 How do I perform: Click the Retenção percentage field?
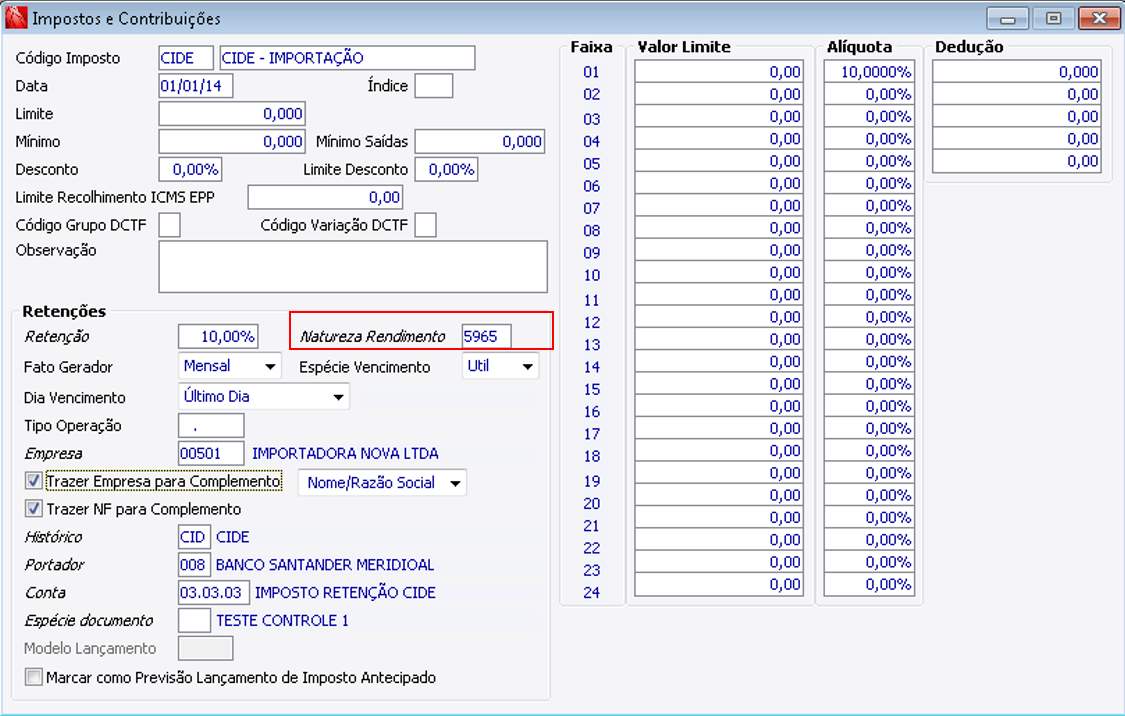point(218,336)
